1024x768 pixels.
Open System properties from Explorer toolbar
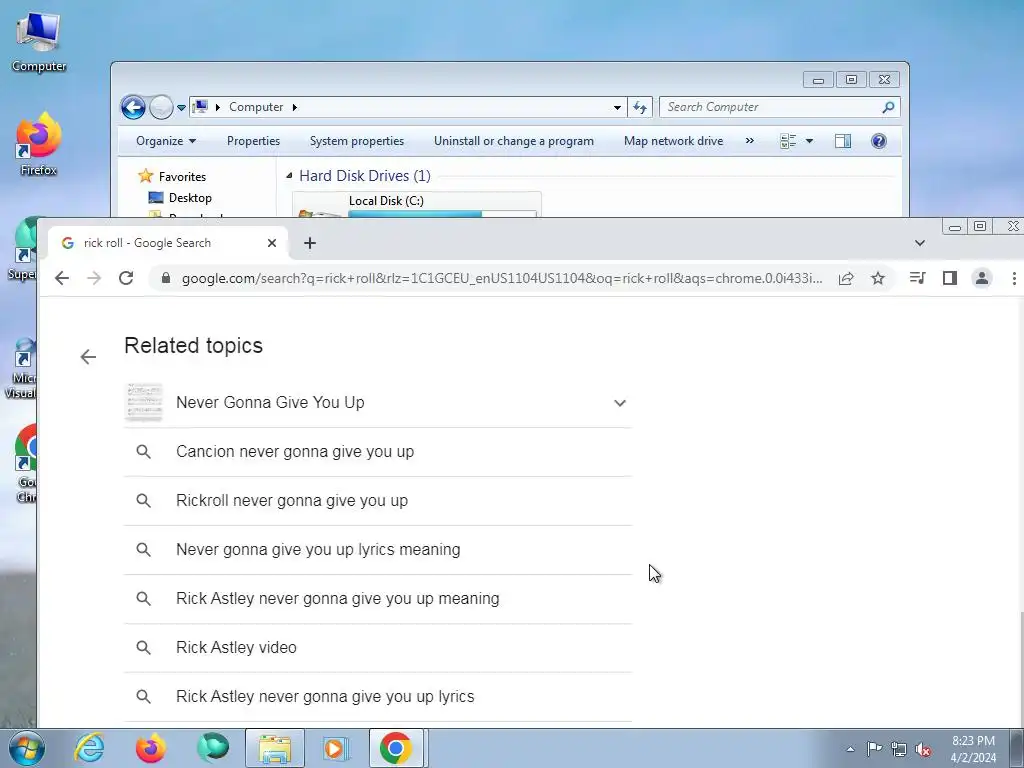tap(357, 141)
